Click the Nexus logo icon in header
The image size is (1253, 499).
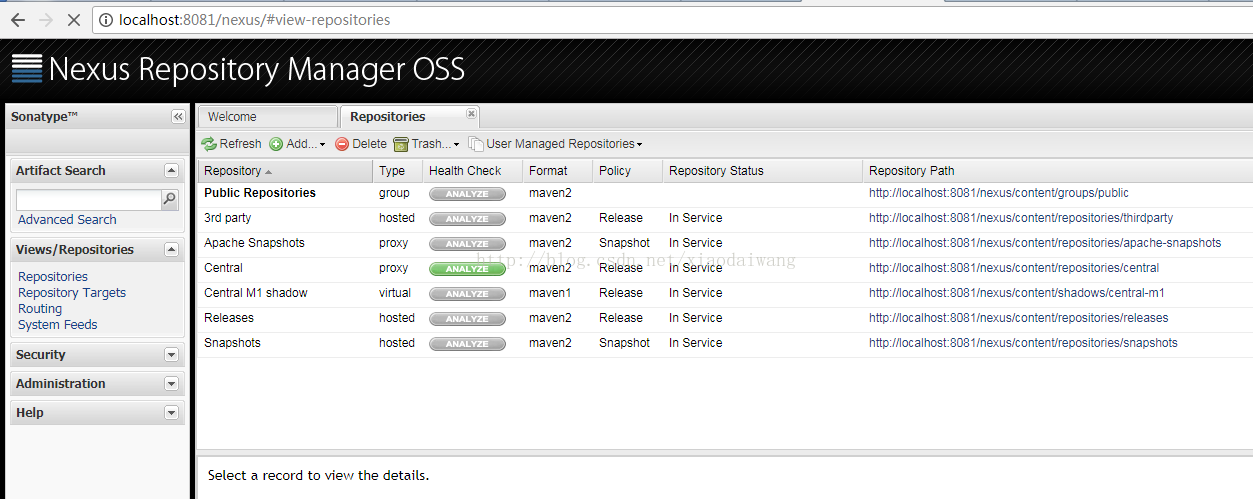tap(27, 69)
